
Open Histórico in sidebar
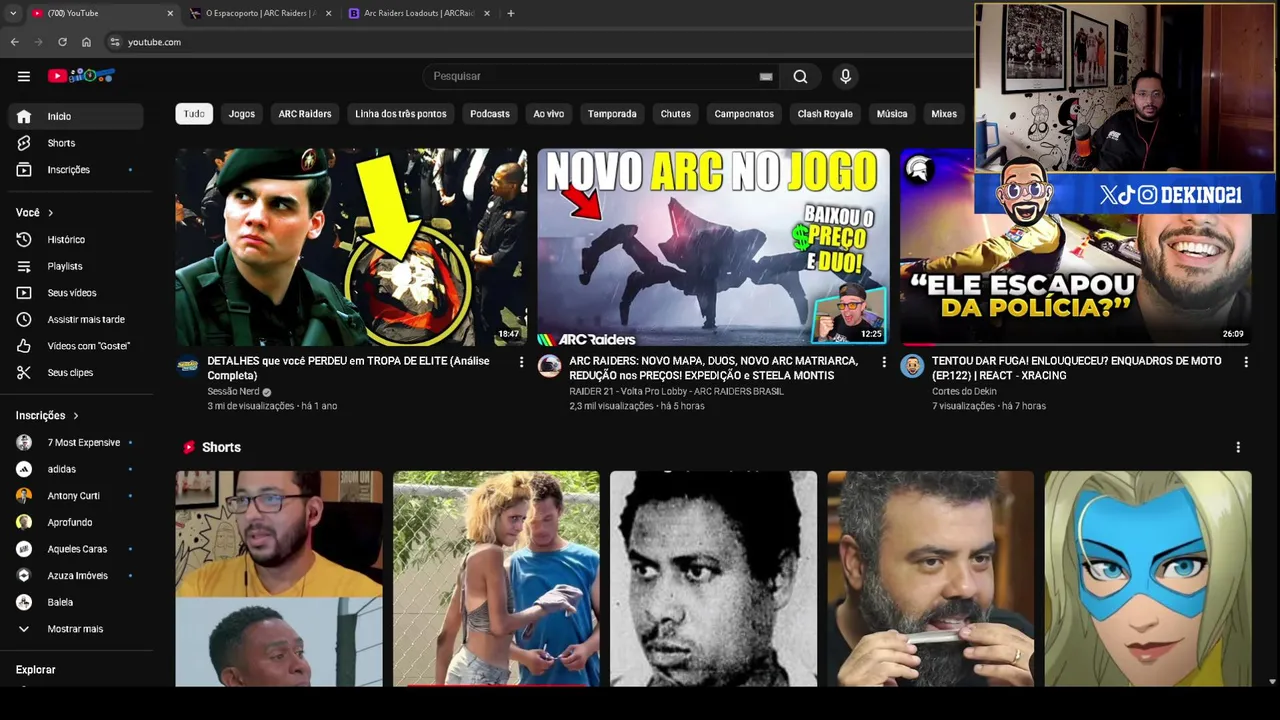(75, 240)
